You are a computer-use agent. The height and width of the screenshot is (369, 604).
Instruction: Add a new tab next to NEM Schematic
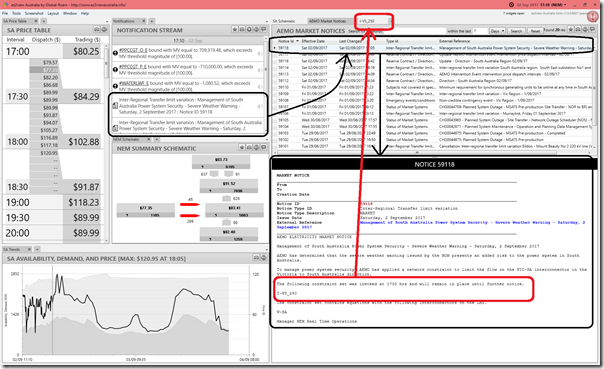[x=157, y=139]
